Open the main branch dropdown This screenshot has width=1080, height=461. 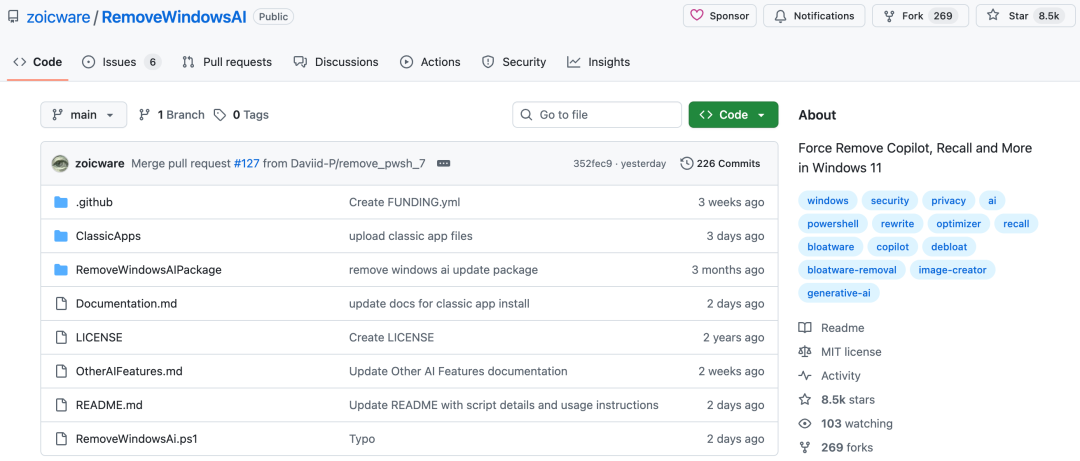(x=84, y=115)
